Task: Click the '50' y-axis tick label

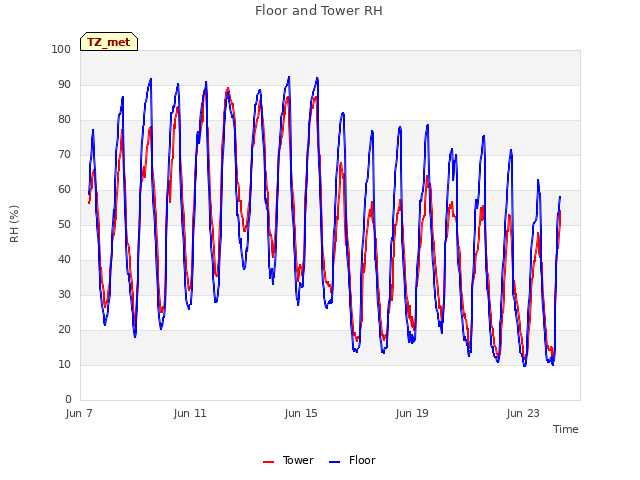Action: (64, 225)
